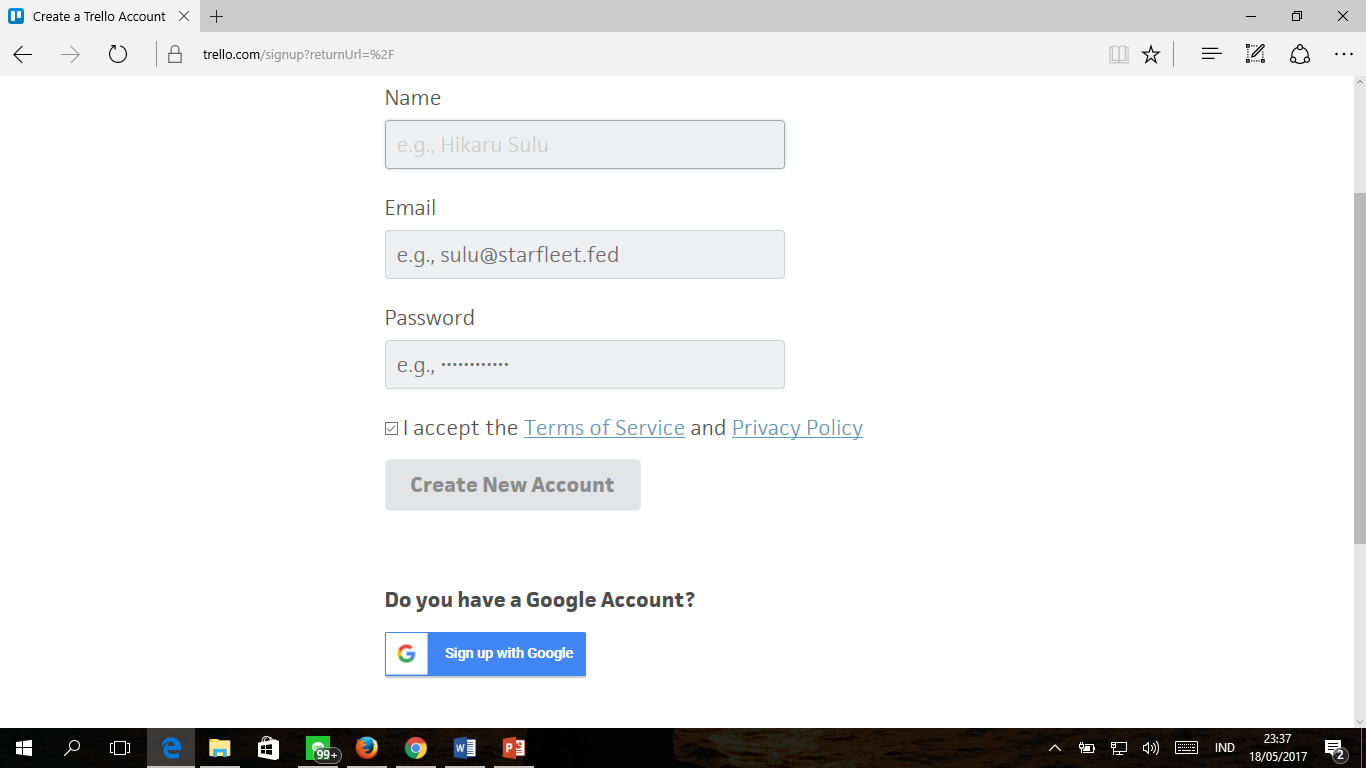This screenshot has width=1366, height=768.
Task: Add page to favorites star icon
Action: pos(1151,55)
